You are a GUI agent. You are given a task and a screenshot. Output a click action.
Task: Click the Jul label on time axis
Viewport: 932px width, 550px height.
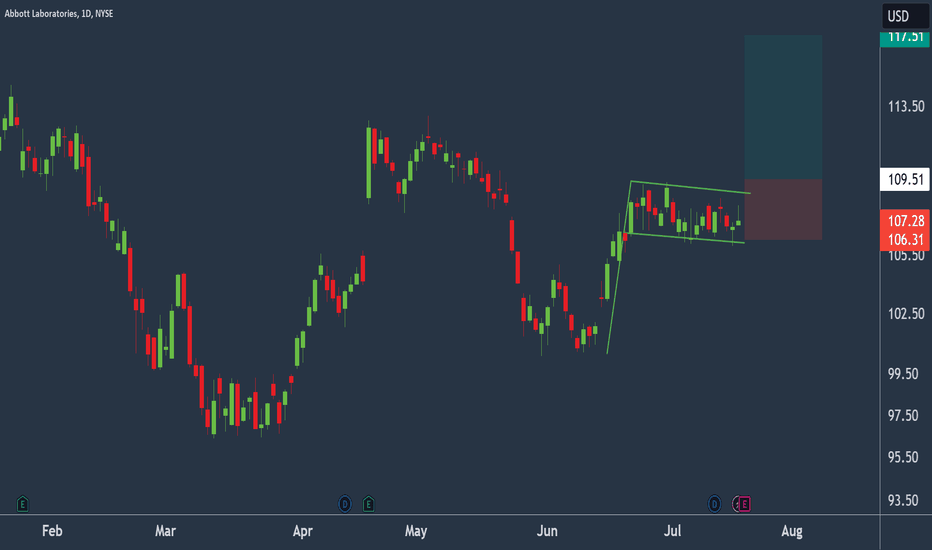[x=672, y=531]
